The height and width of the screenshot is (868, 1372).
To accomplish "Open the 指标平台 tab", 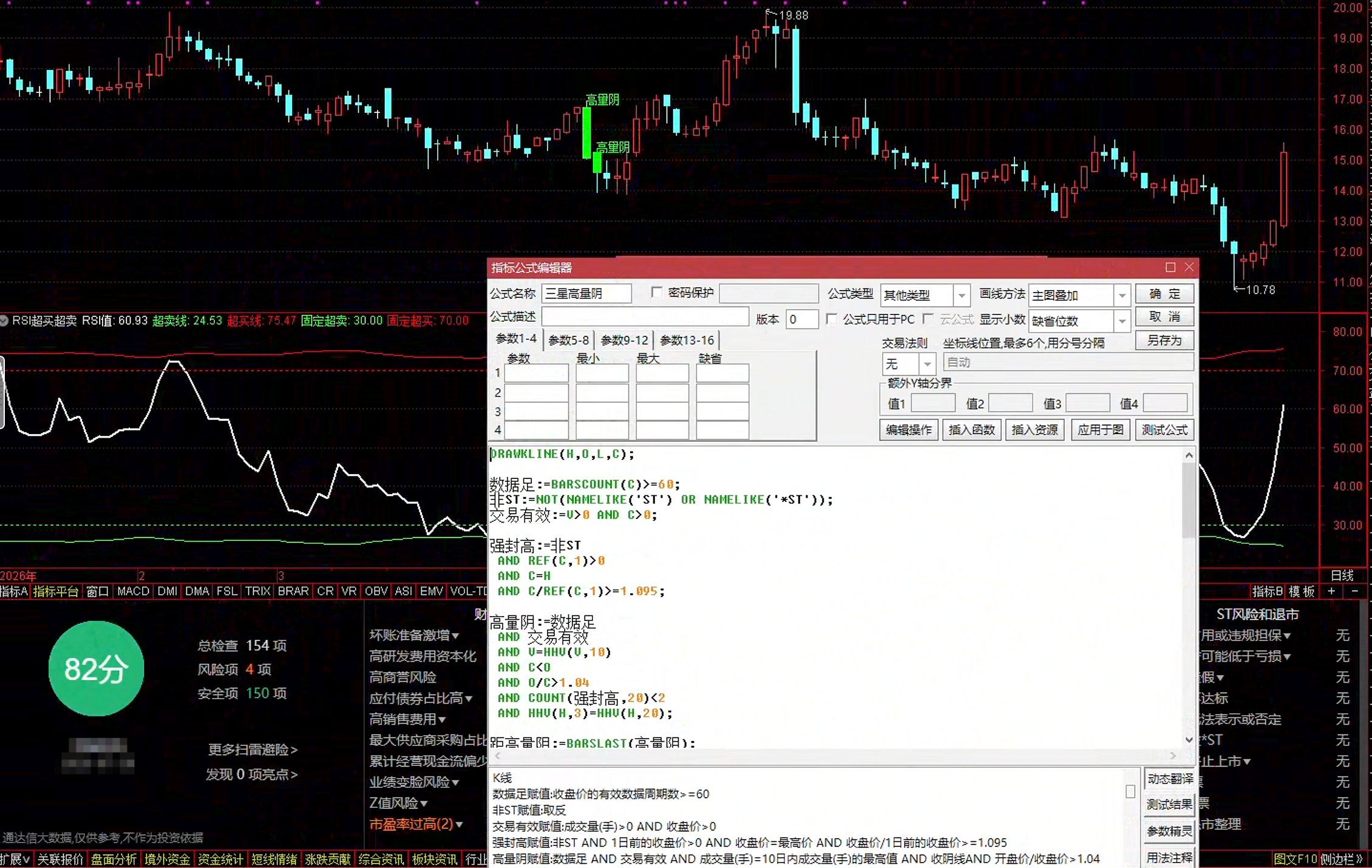I will point(55,591).
